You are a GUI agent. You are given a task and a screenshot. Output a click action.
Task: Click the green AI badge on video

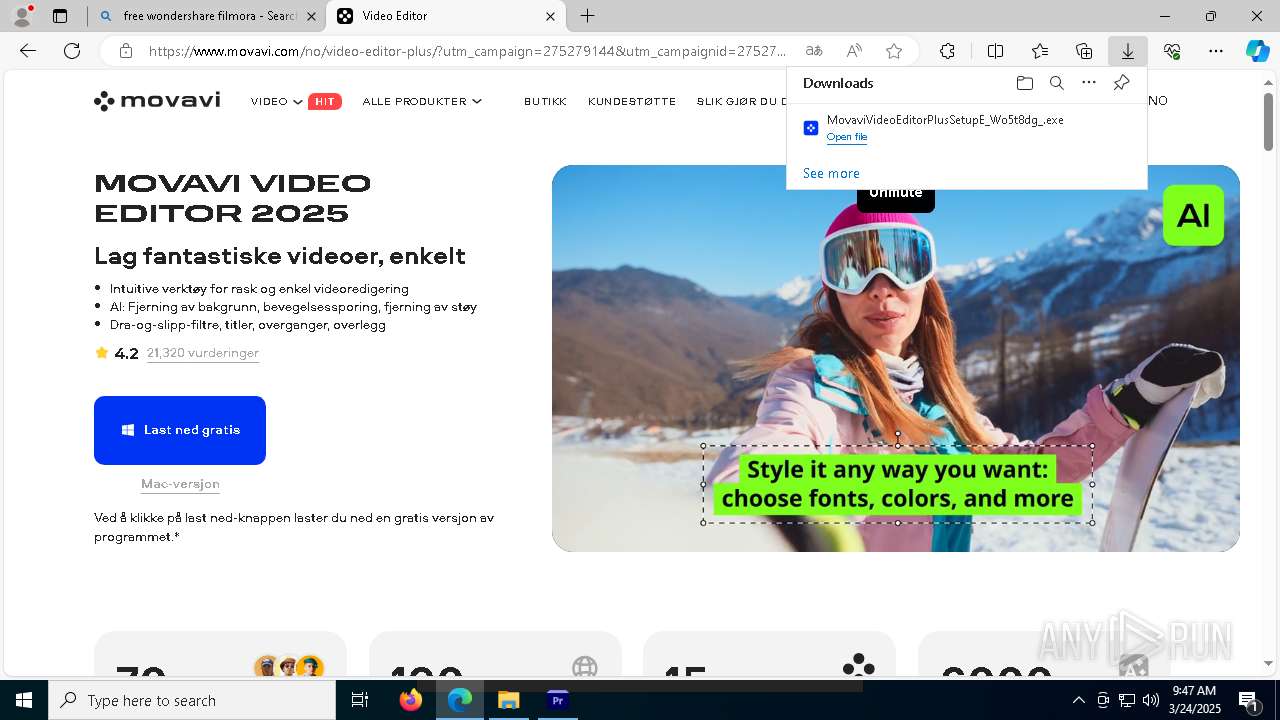1193,215
